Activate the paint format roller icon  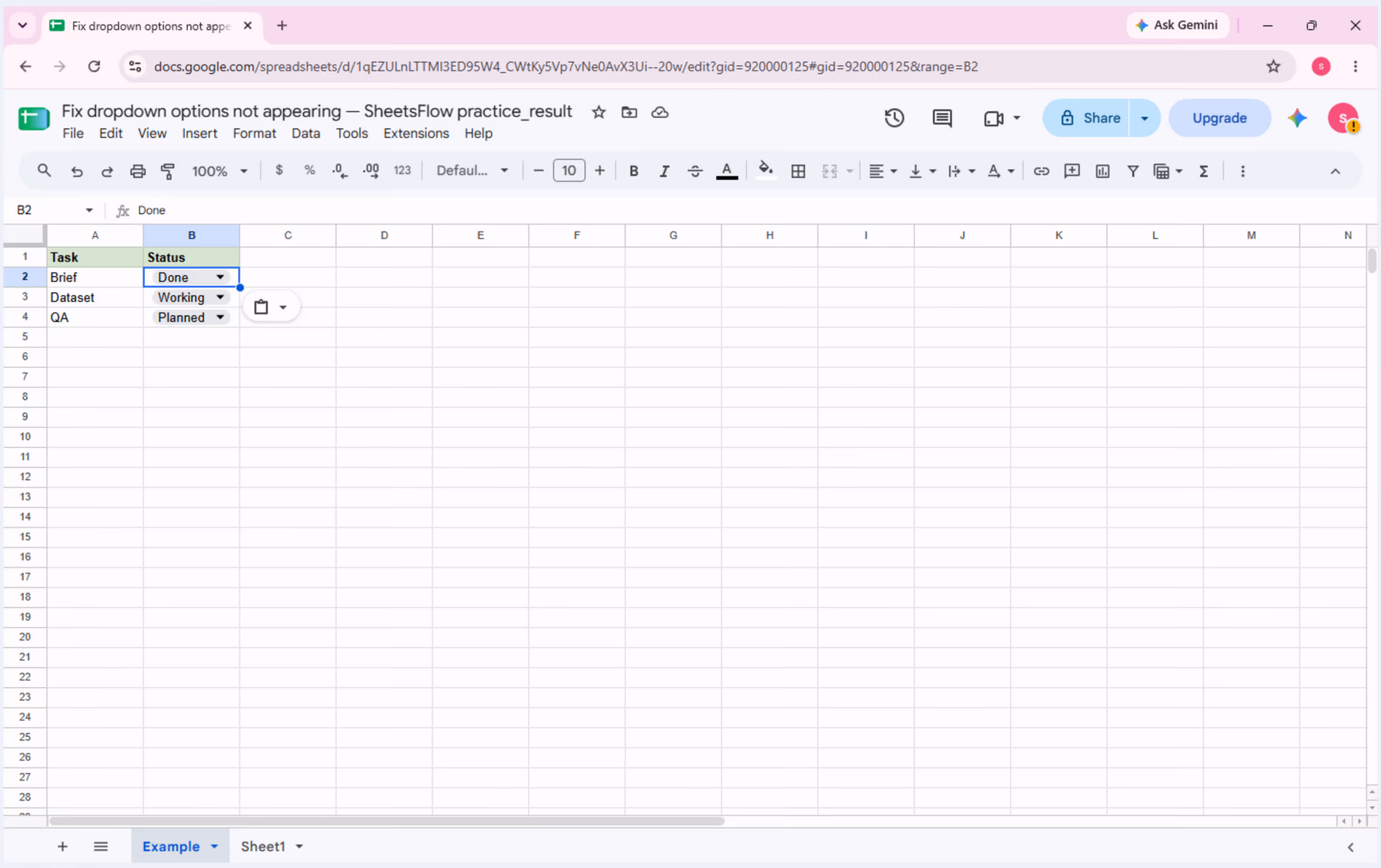(168, 171)
